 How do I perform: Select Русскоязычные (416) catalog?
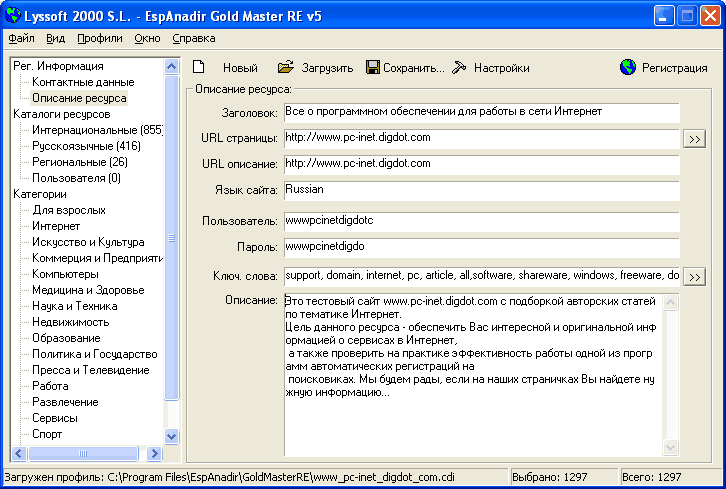pyautogui.click(x=86, y=146)
